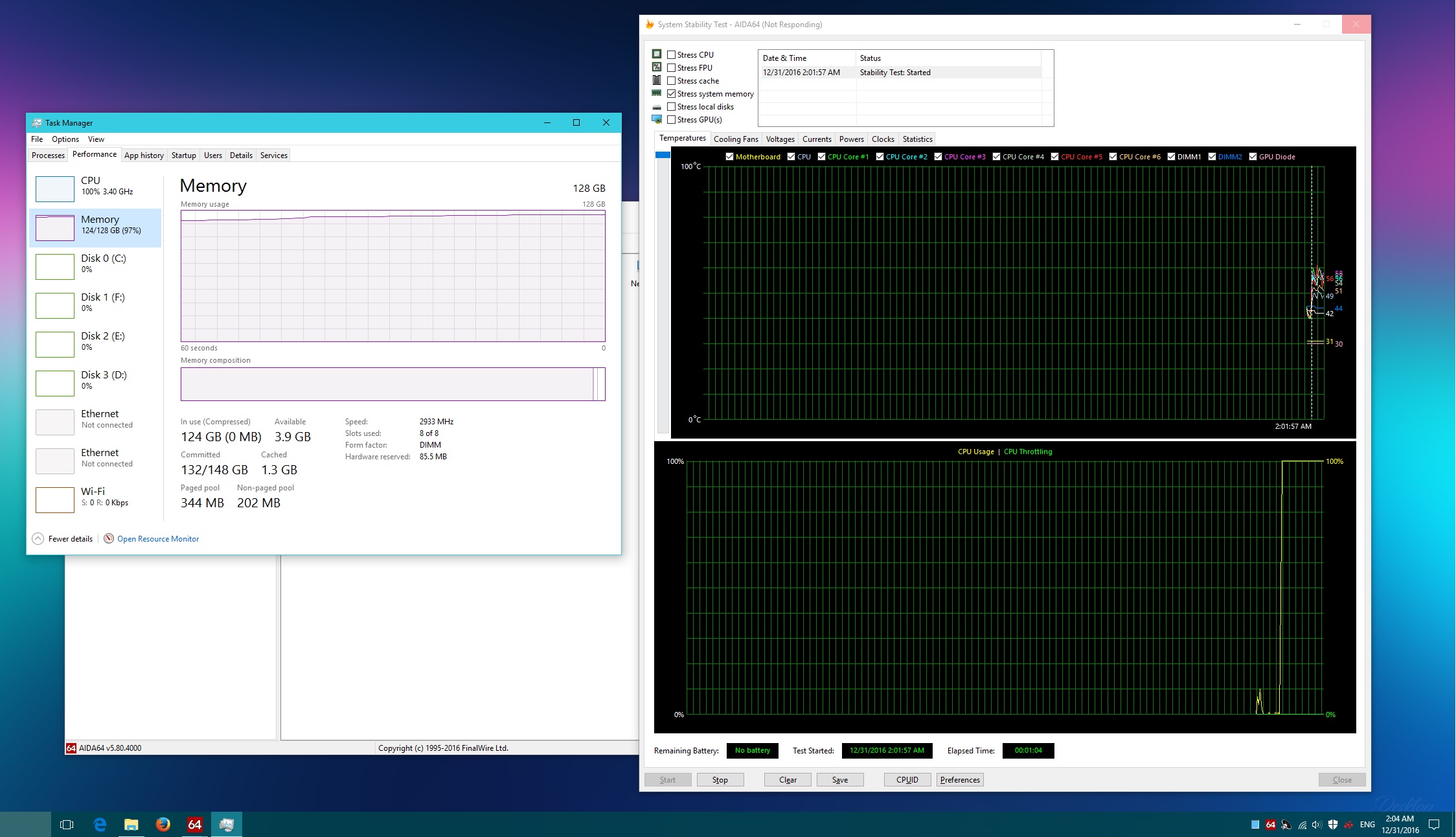The width and height of the screenshot is (1456, 837).
Task: Open Firefox from the taskbar
Action: pos(163,824)
